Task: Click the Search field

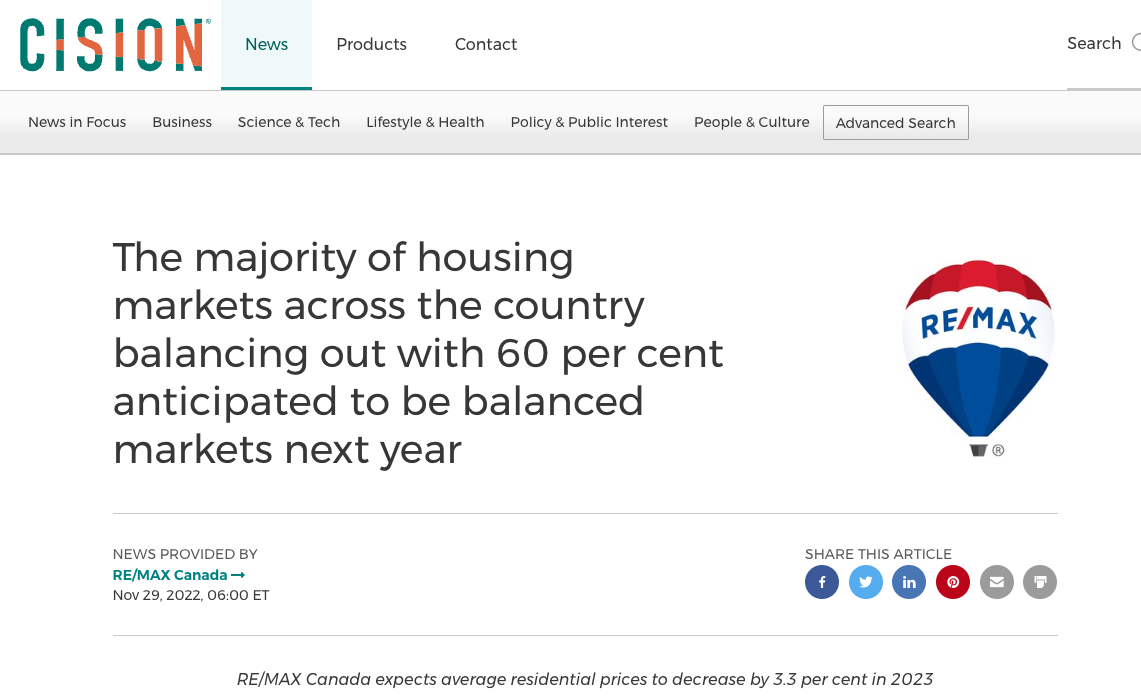Action: click(x=1100, y=44)
